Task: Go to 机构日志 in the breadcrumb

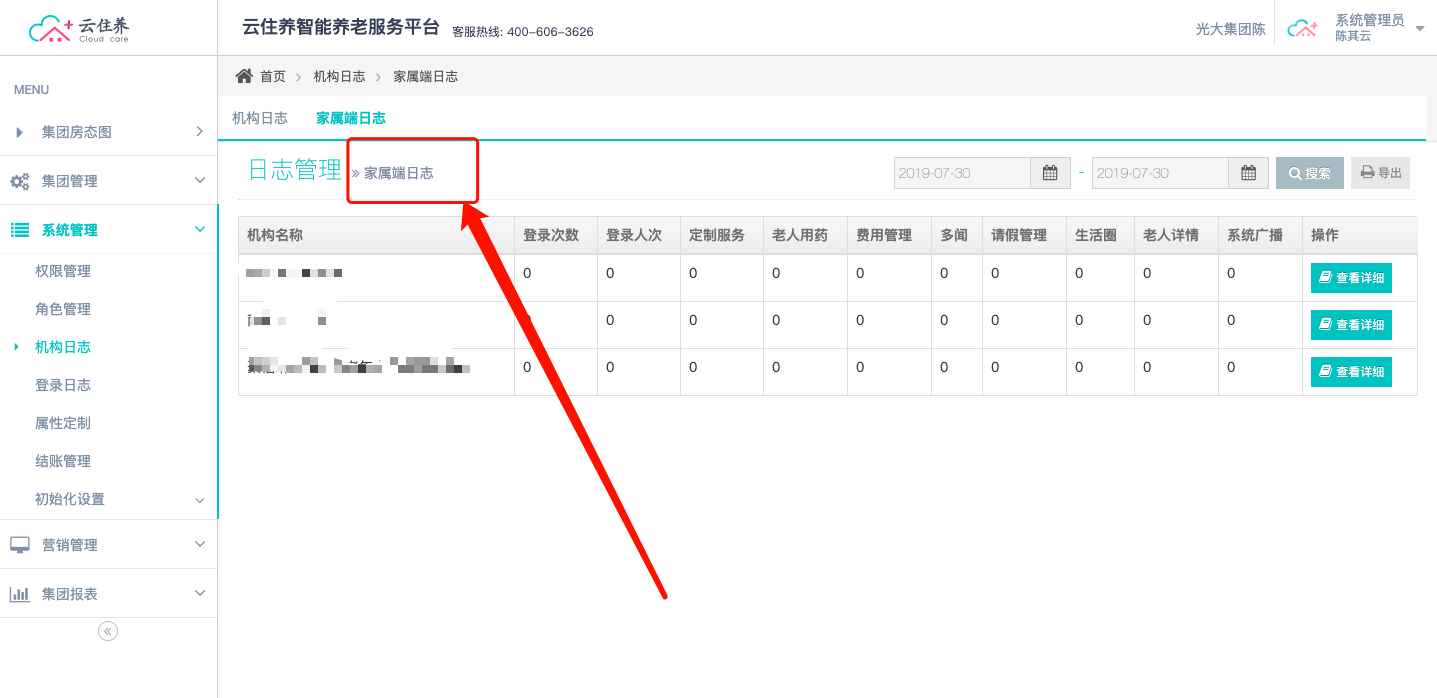Action: coord(339,76)
